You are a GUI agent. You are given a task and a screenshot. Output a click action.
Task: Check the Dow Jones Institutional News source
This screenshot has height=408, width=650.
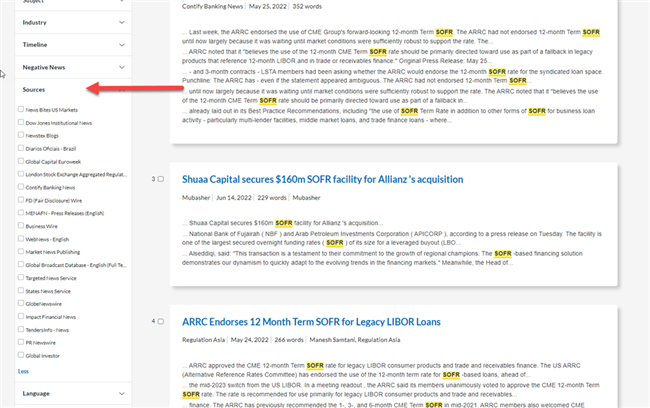coord(21,122)
